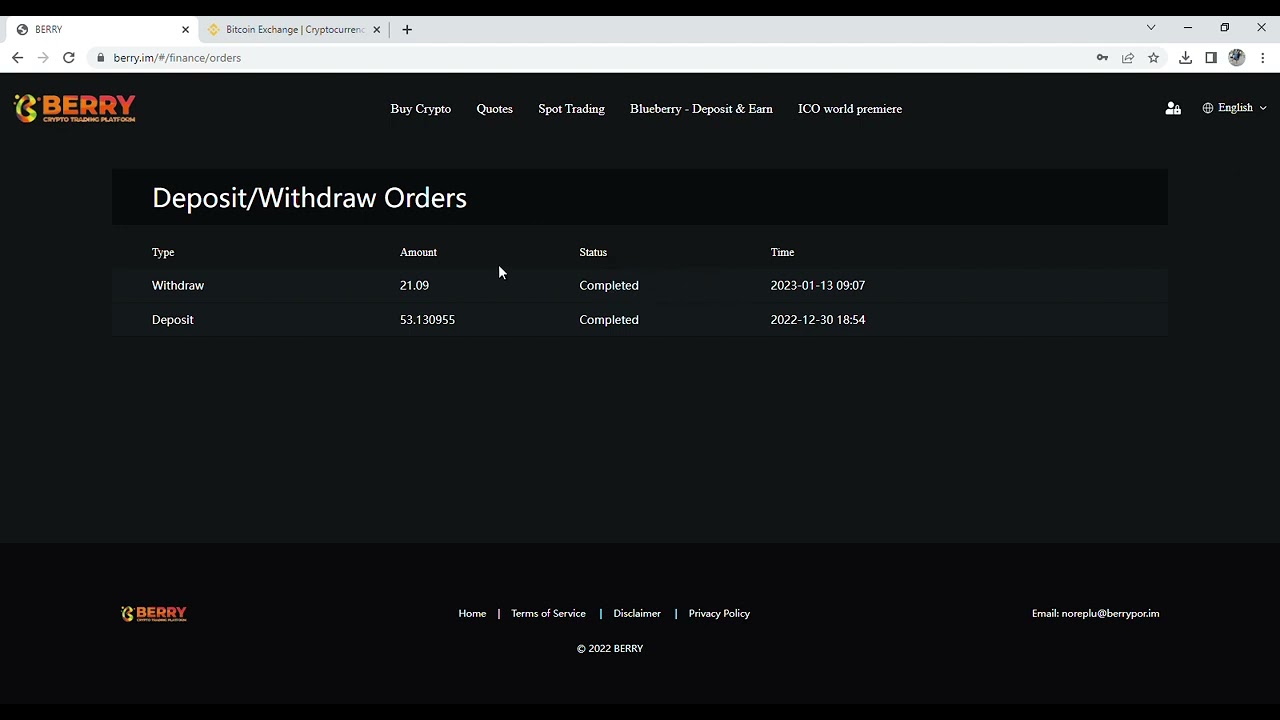This screenshot has height=720, width=1280.
Task: Click time 2022-12-30 18:54
Action: click(x=818, y=320)
